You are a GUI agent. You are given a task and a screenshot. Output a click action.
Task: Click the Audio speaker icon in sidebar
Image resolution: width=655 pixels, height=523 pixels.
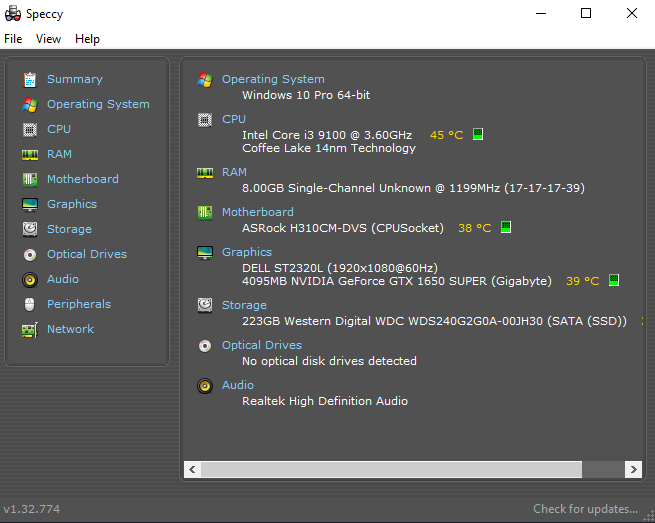(x=30, y=279)
